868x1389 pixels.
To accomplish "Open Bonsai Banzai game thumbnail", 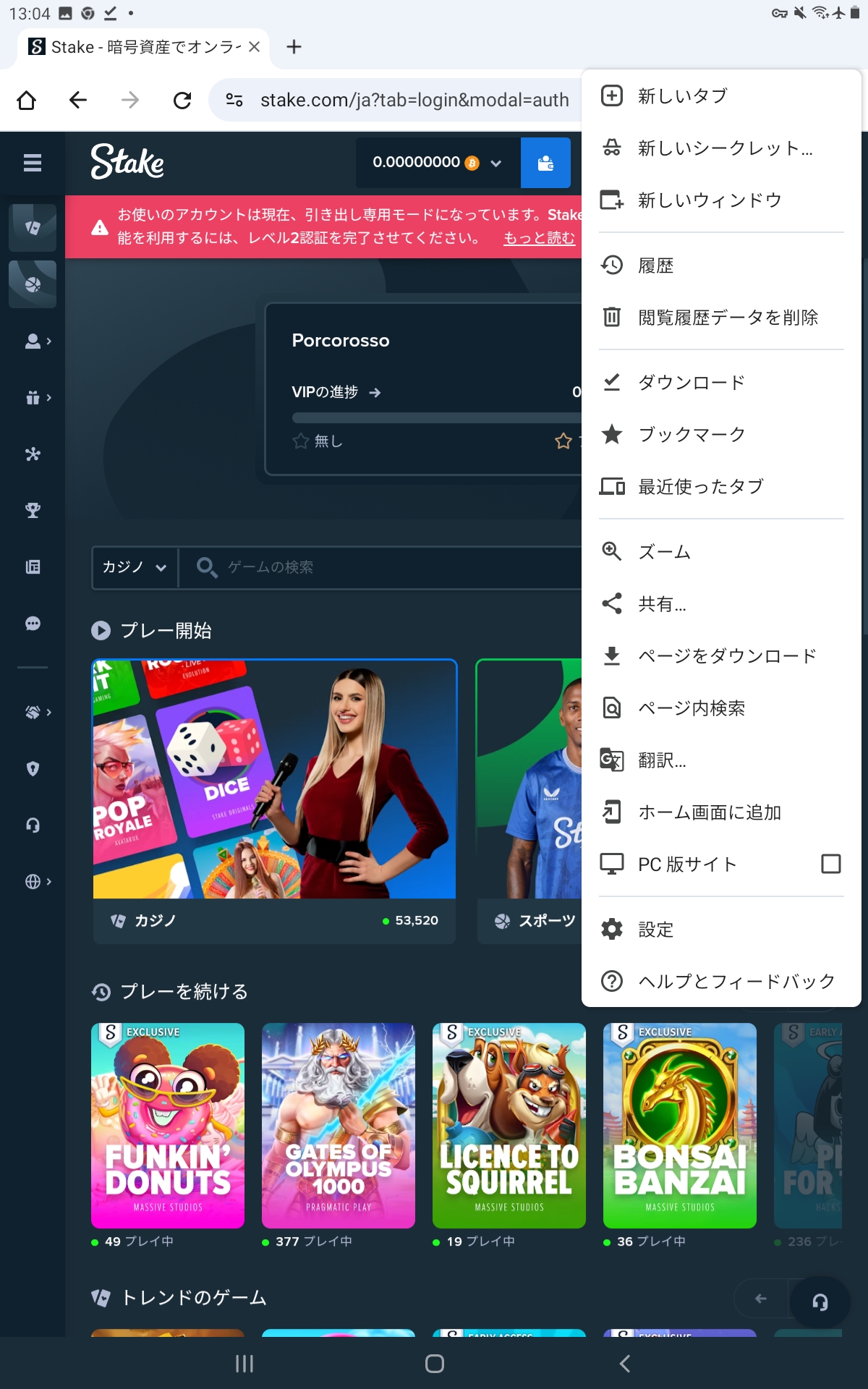I will pyautogui.click(x=680, y=1126).
